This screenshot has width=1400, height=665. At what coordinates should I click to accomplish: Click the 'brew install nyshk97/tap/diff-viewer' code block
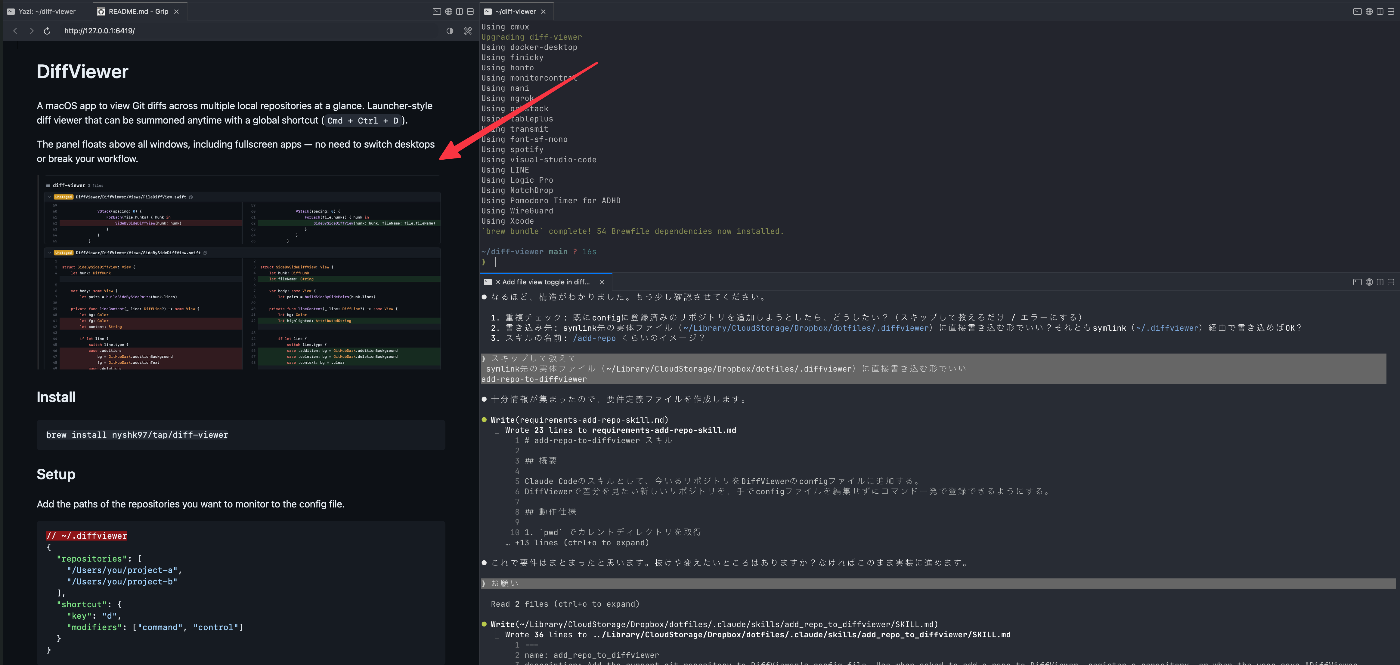click(x=240, y=435)
